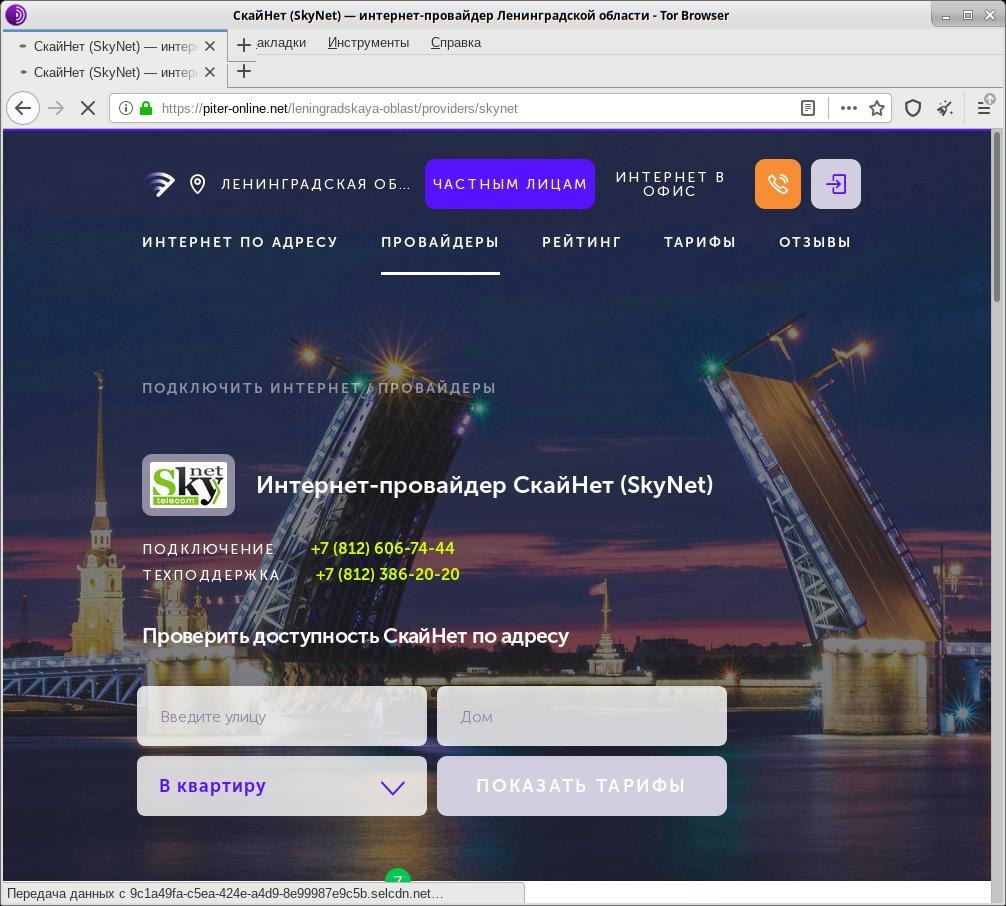
Task: Stop page loading with the X button
Action: [88, 108]
